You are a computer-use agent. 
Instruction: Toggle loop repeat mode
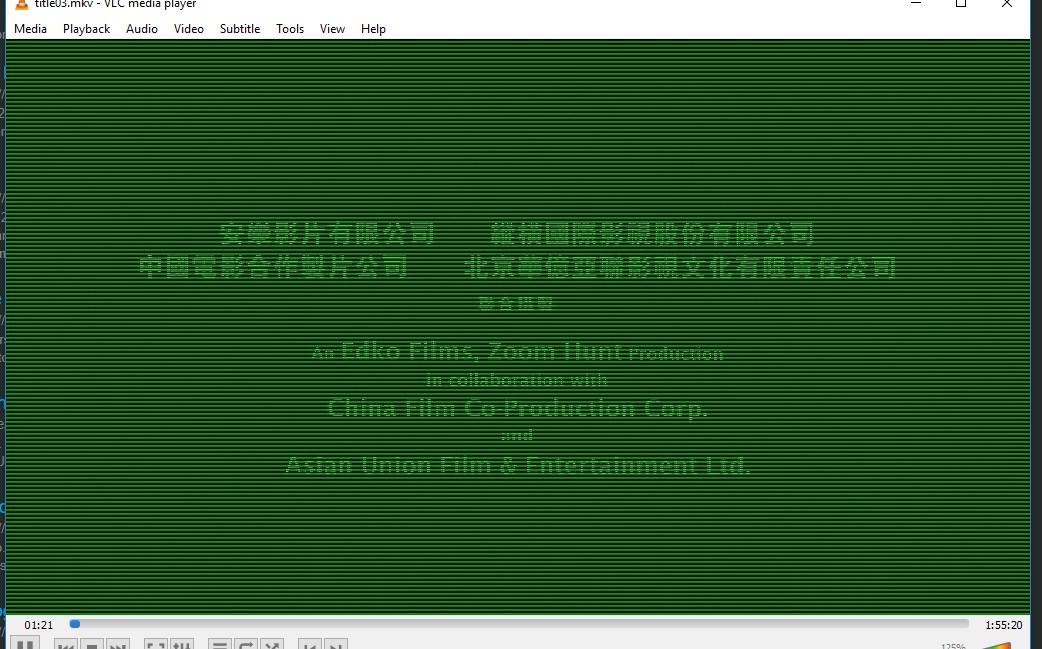[246, 645]
